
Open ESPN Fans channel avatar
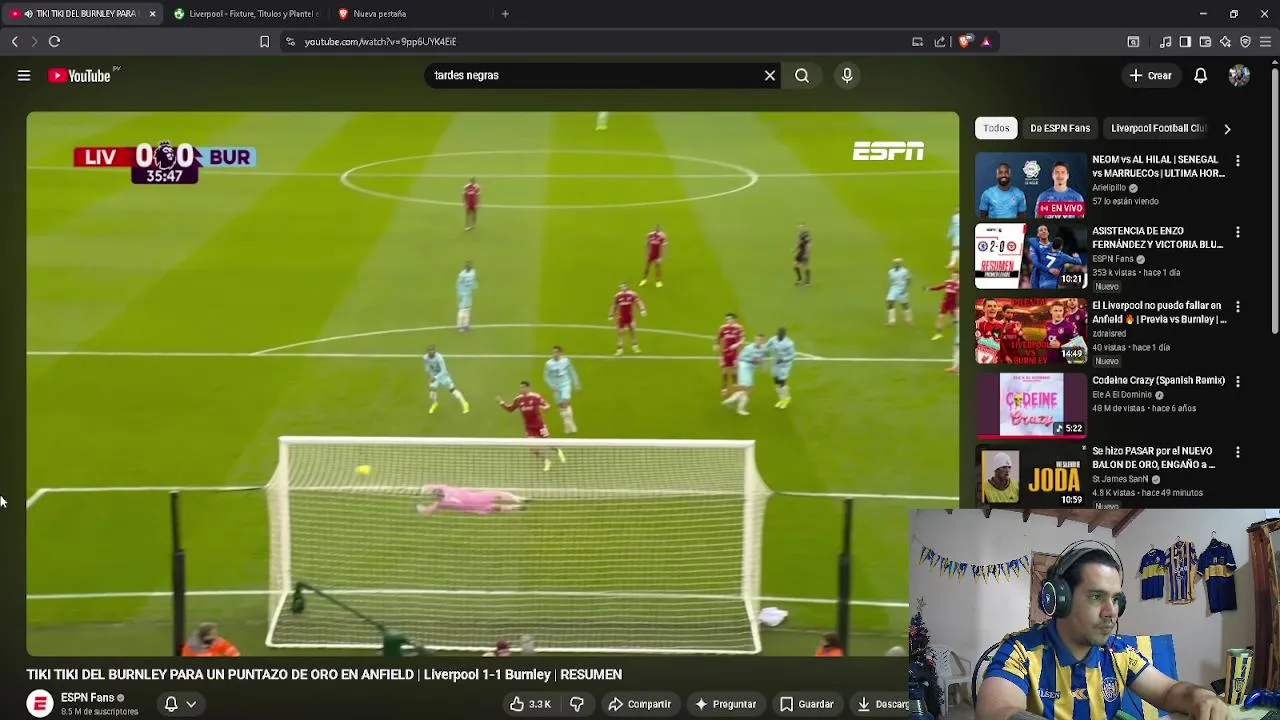pyautogui.click(x=40, y=704)
